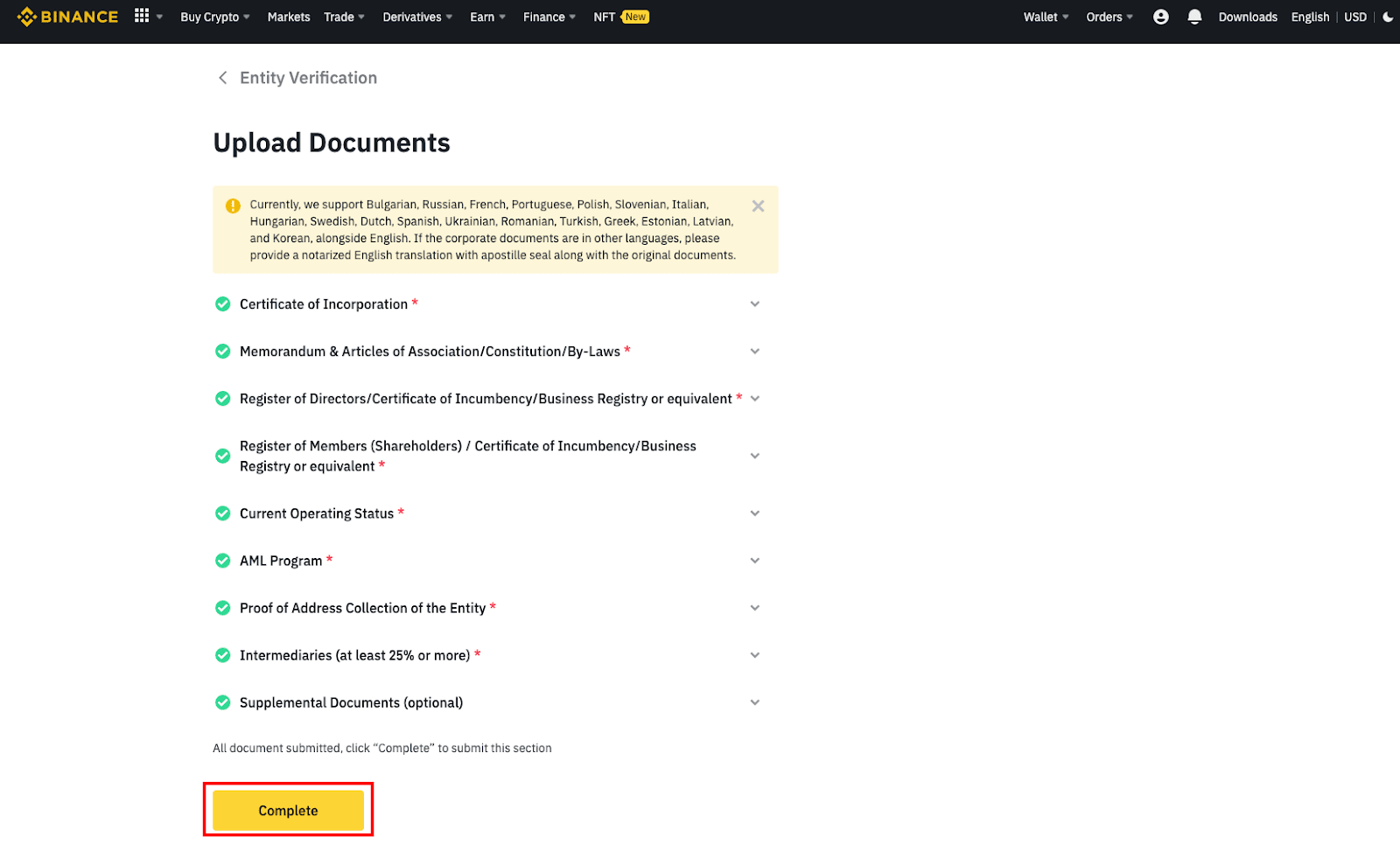Go back using Entity Verification arrow
The height and width of the screenshot is (851, 1400).
222,78
